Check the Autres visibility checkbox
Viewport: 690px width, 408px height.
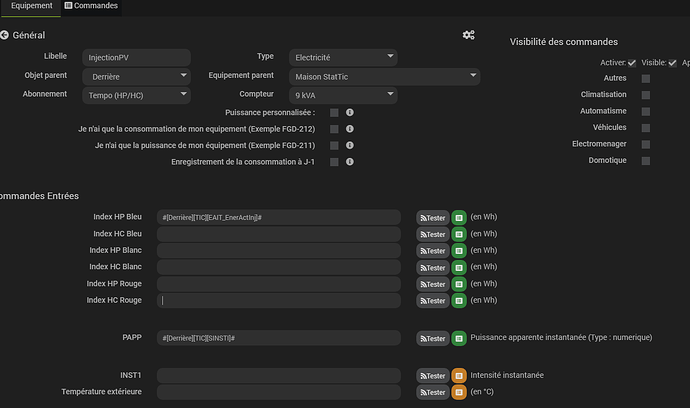tap(646, 79)
